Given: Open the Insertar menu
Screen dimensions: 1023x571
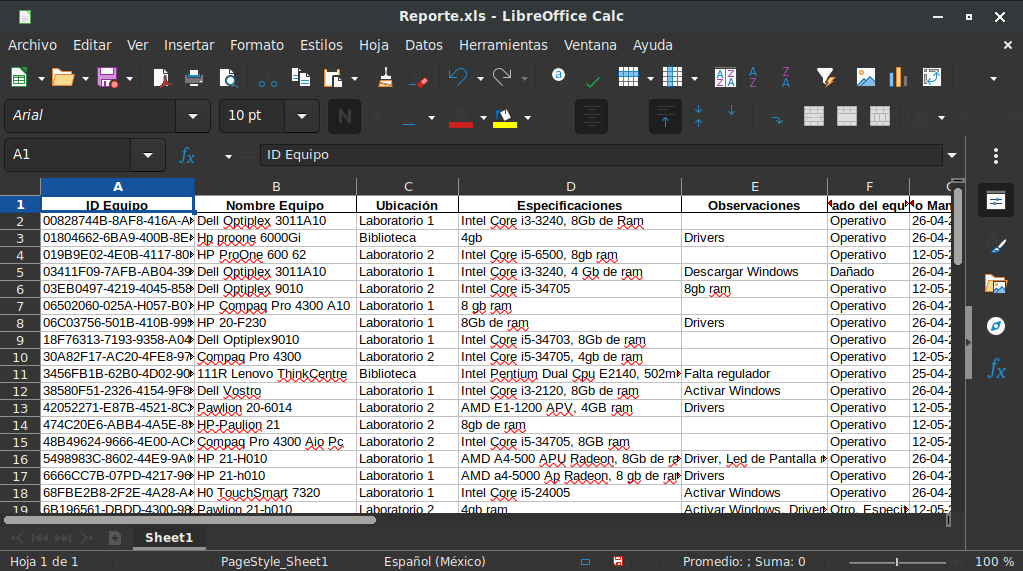Looking at the screenshot, I should pos(189,45).
